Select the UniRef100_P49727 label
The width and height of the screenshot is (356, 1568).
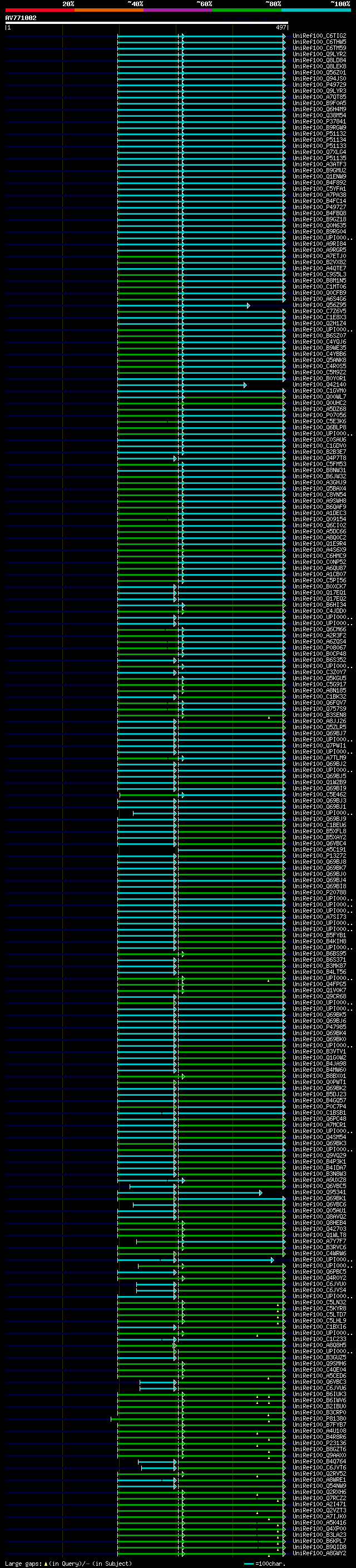[319, 207]
